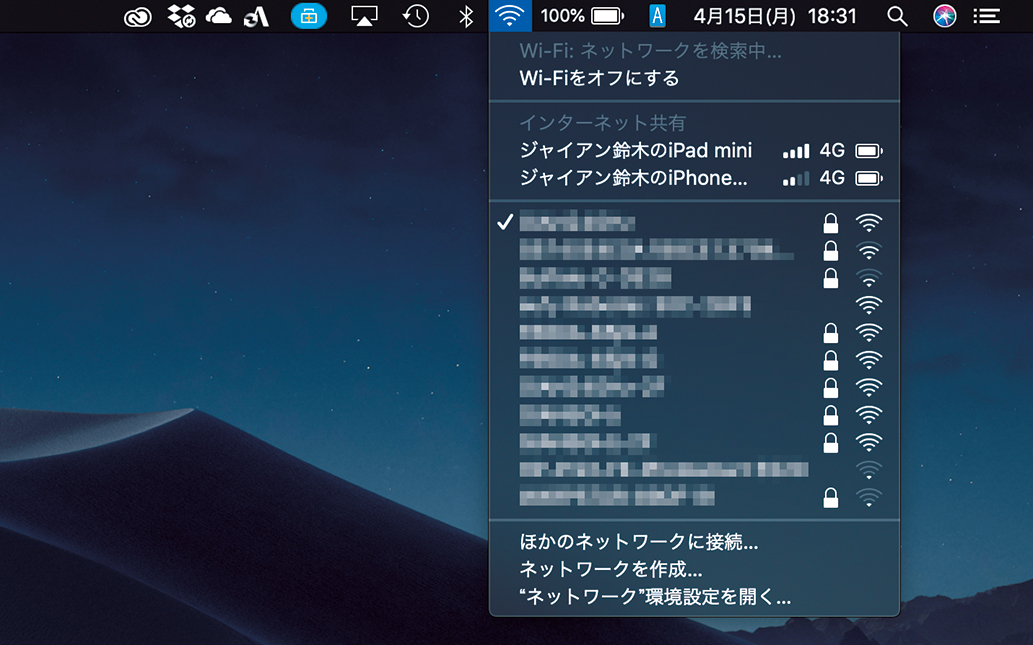Click the blue toolbox icon in menu bar

pos(309,16)
